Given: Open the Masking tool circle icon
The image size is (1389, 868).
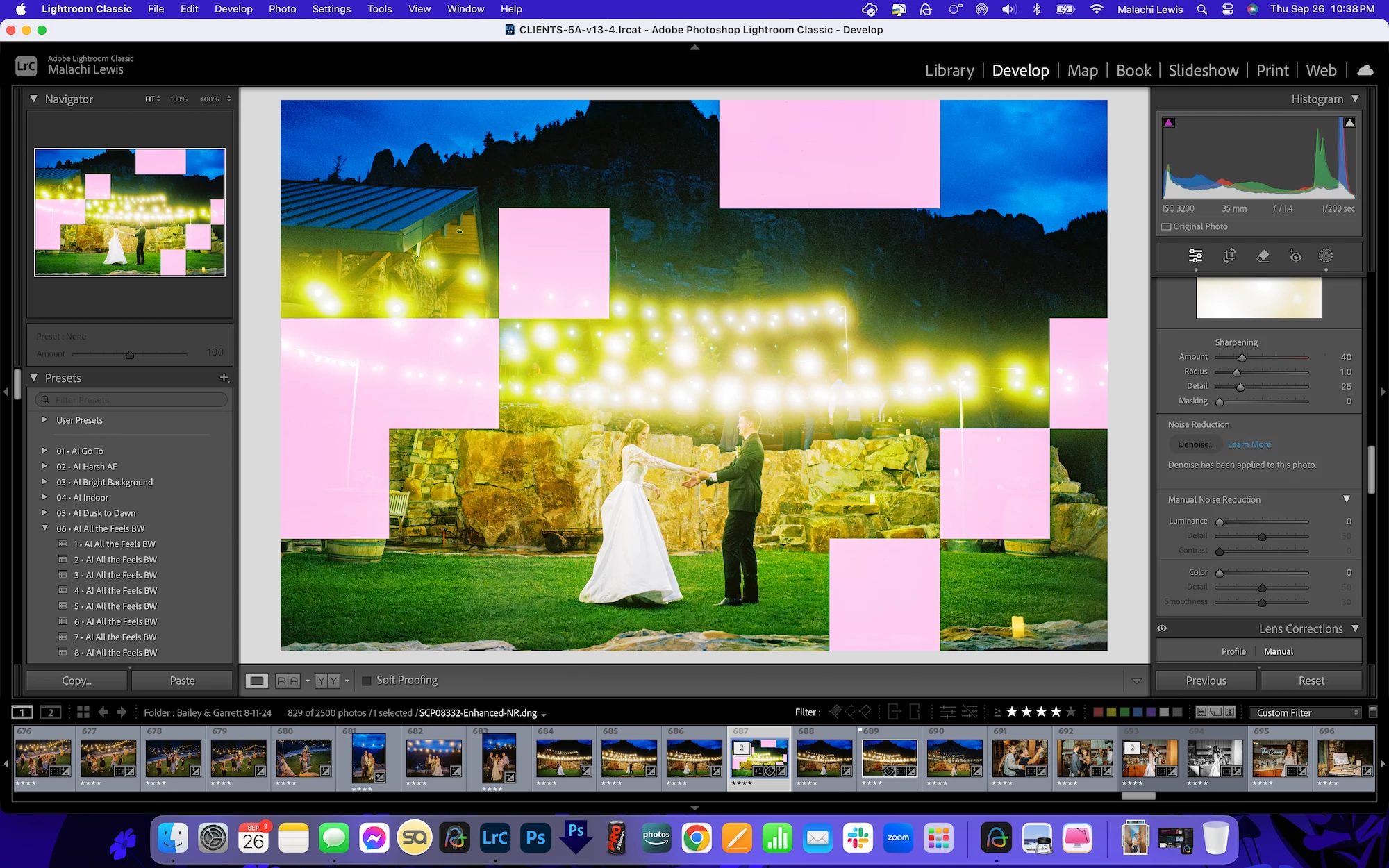Looking at the screenshot, I should click(x=1325, y=256).
